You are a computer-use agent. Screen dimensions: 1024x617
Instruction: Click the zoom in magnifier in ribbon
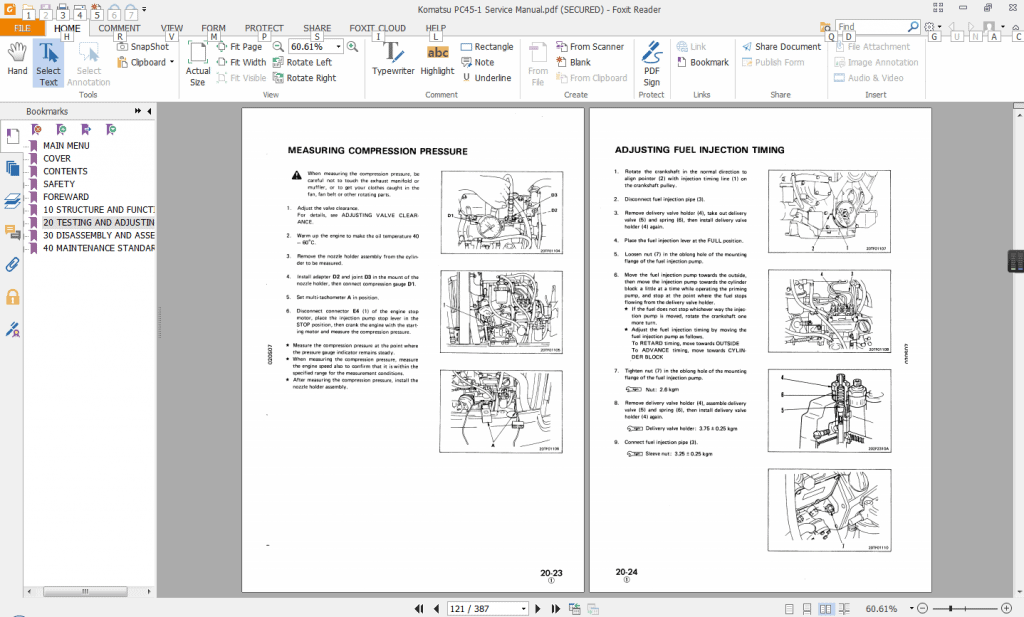point(353,46)
